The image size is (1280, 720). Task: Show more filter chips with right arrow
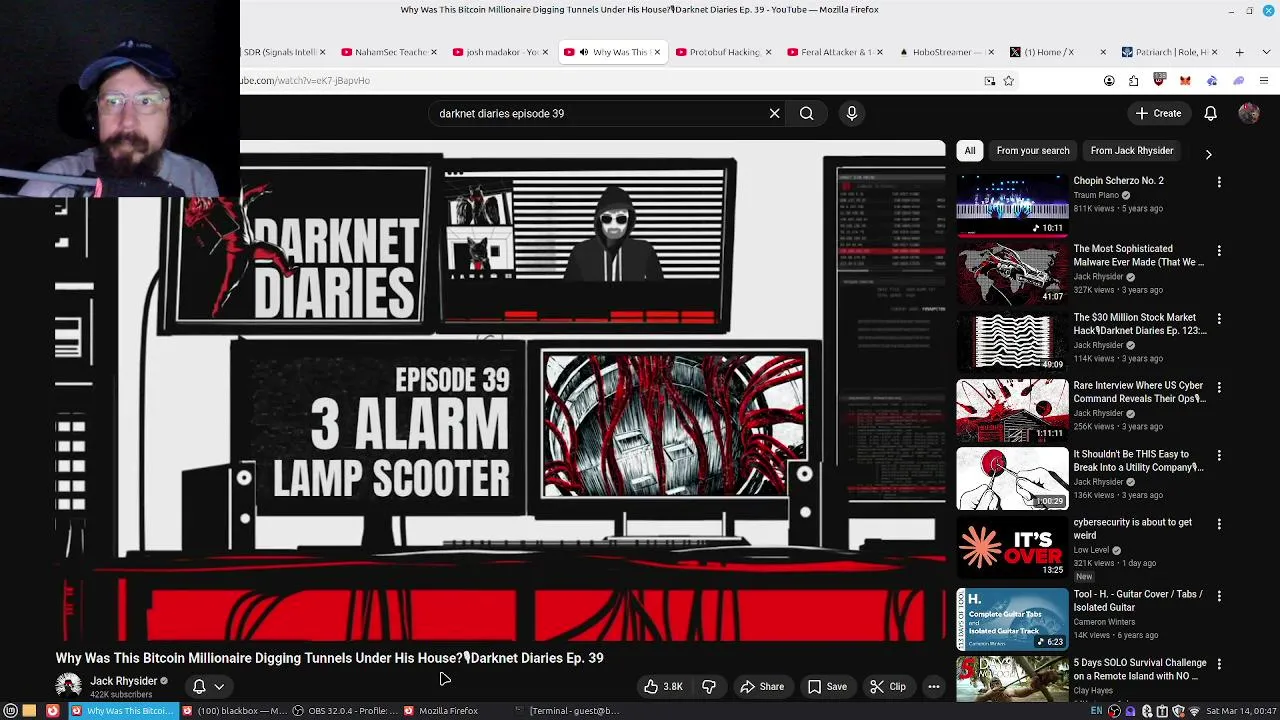[1208, 154]
